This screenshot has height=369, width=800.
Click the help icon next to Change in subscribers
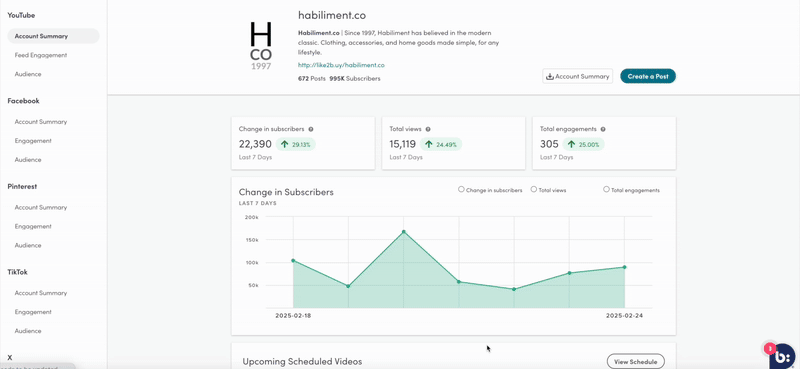point(311,130)
